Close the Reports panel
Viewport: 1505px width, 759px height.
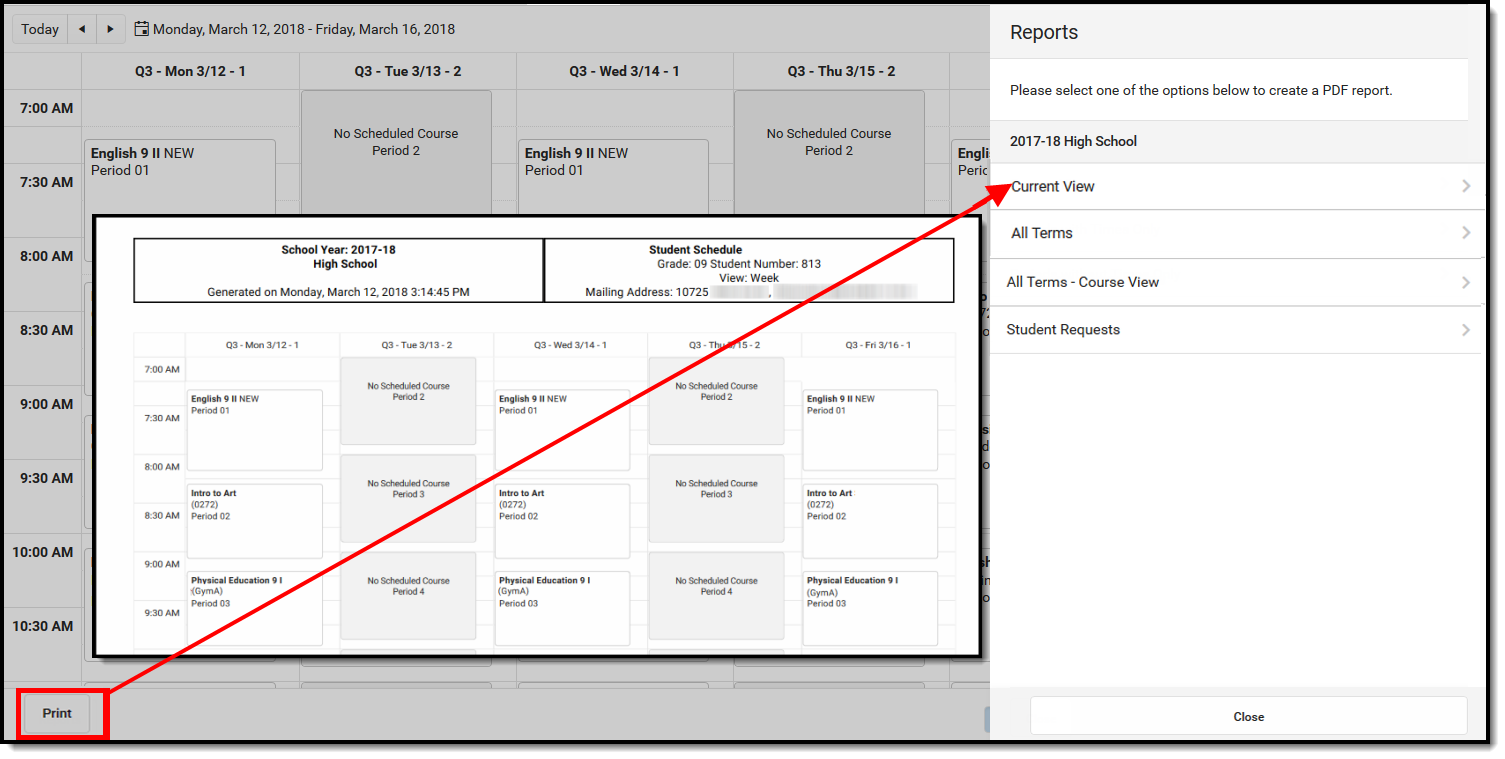pos(1248,716)
